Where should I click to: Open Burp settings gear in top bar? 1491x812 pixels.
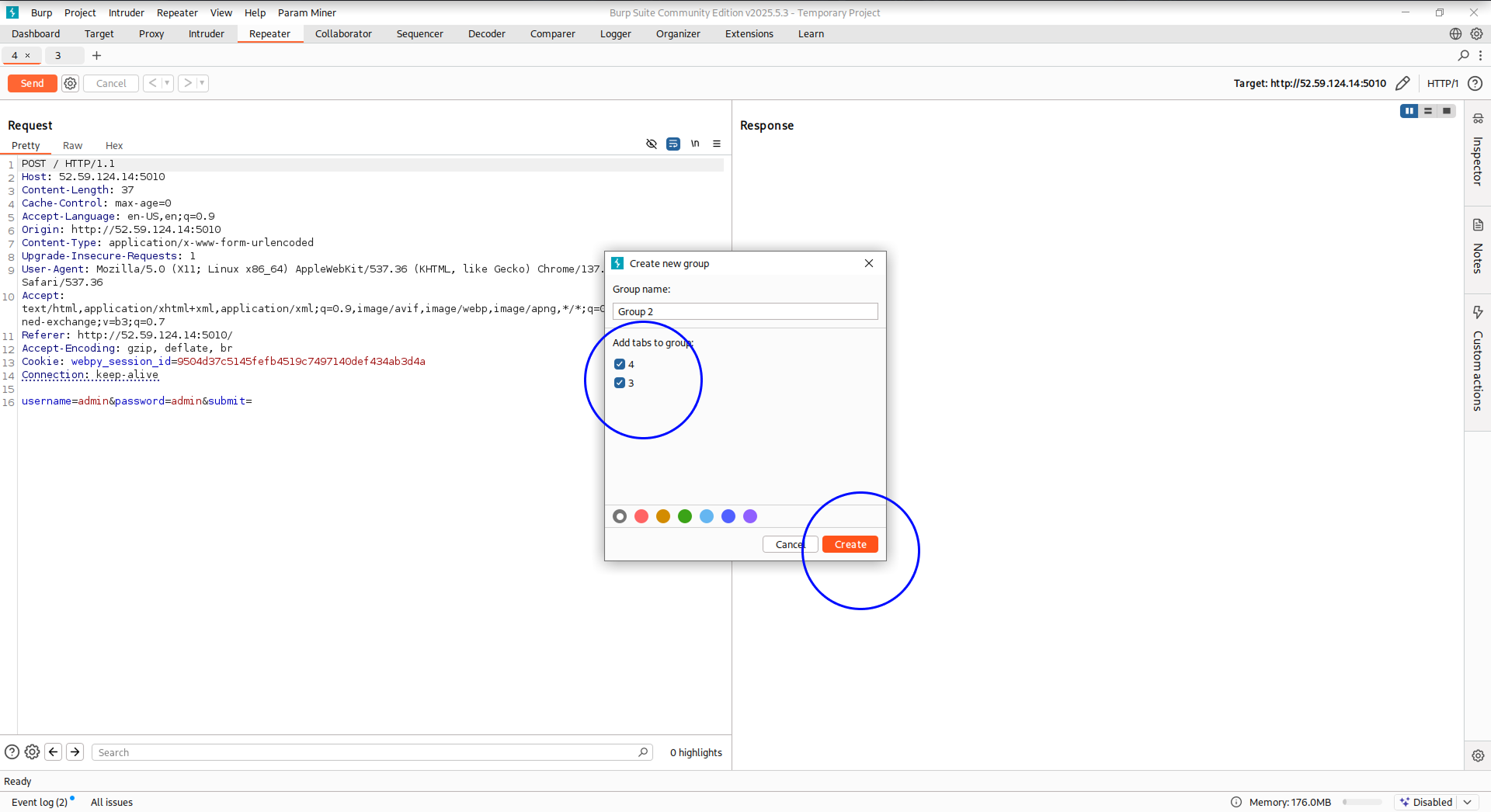(x=1476, y=33)
